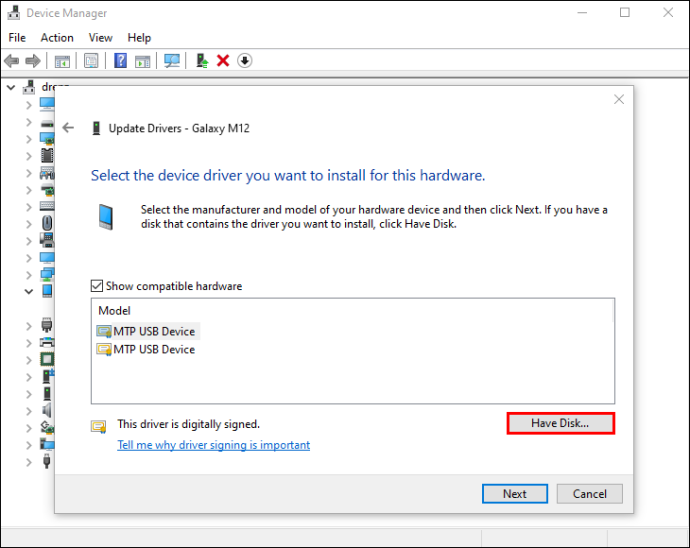Expand the Sound speaker category chevron
Viewport: 690px width, 548px height.
pos(29,411)
